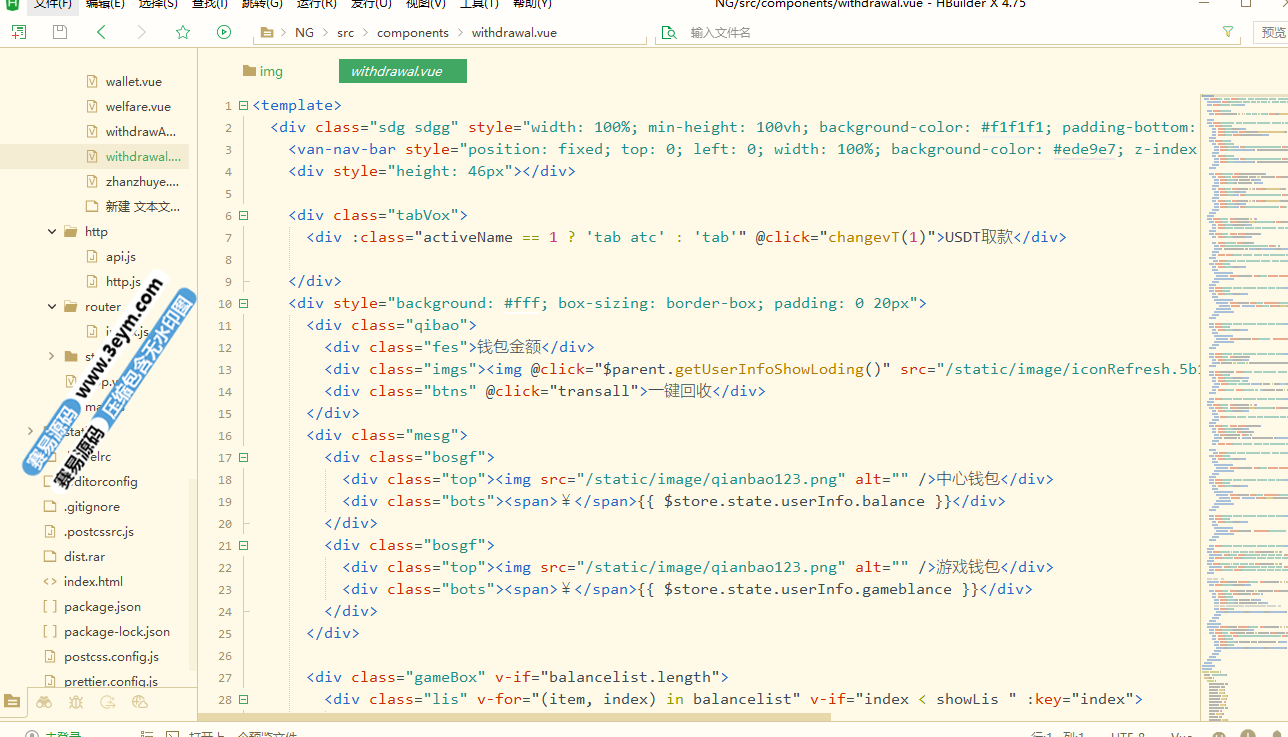Click the green filter funnel icon

point(1228,32)
